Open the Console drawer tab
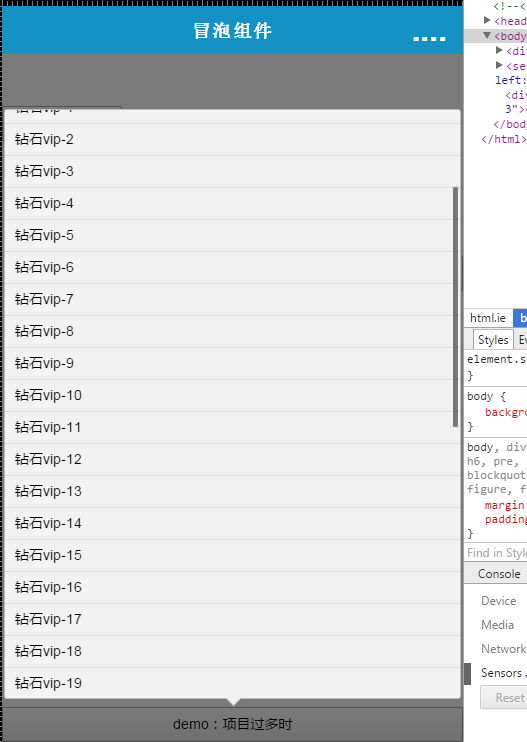The image size is (527, 742). [x=499, y=574]
